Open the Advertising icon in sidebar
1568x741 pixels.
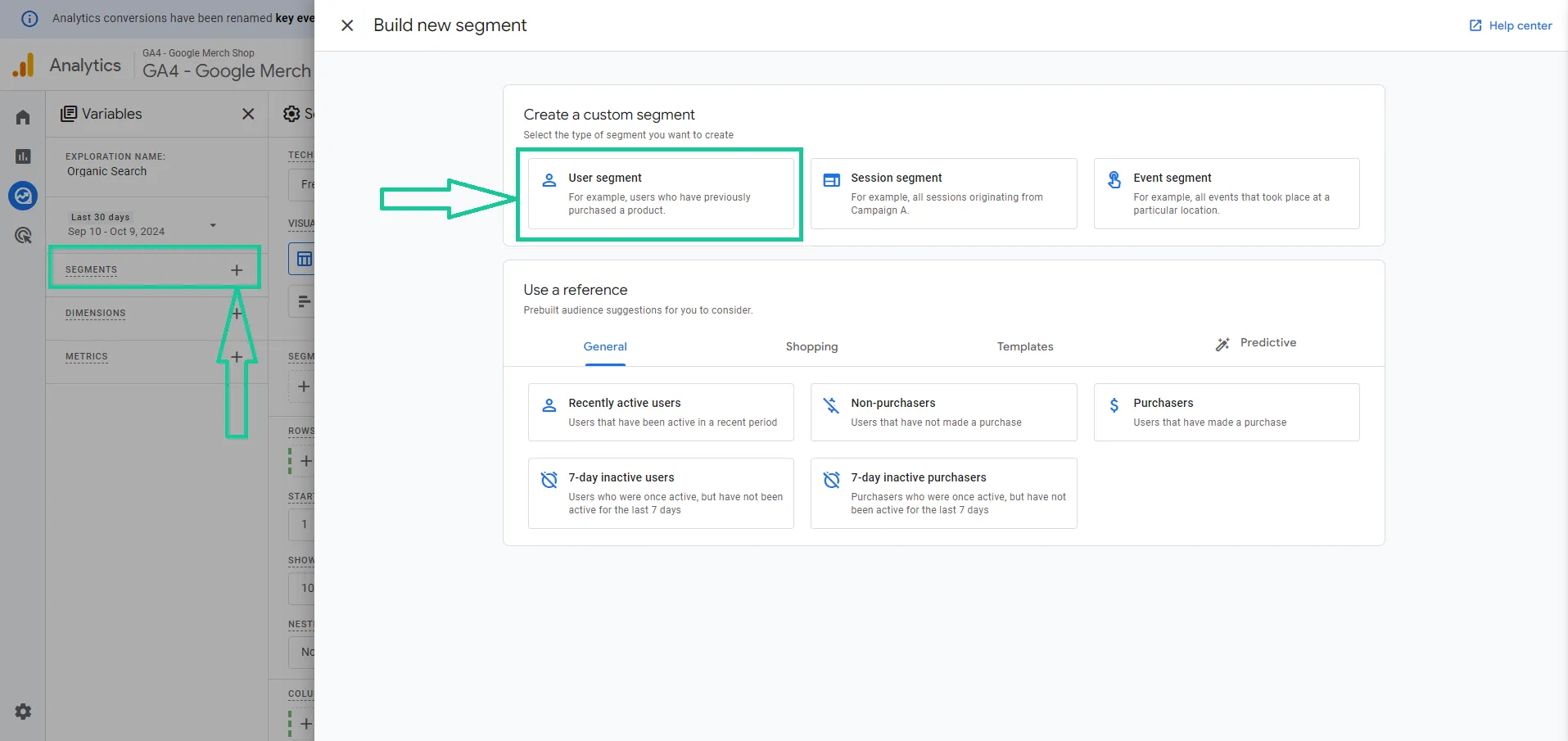(x=23, y=236)
